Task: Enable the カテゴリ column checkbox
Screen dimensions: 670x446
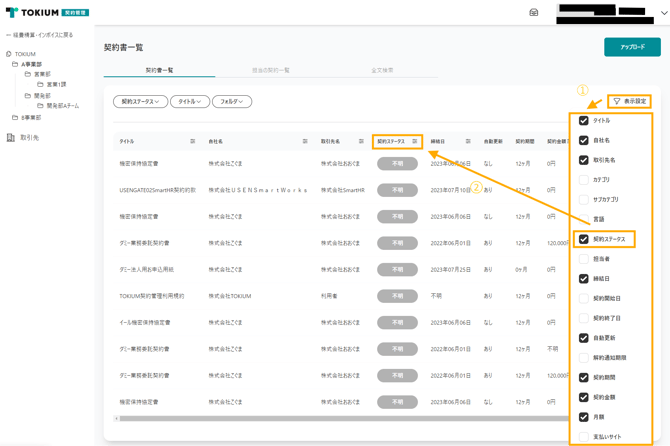Action: point(584,180)
